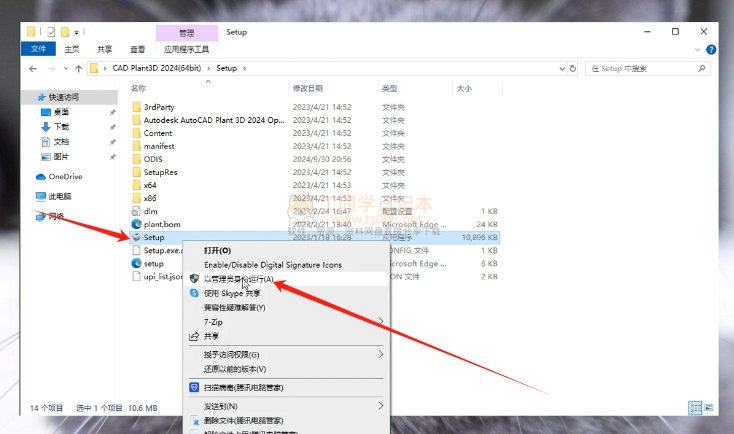Click the Setup 中搜索 search box
The image size is (734, 434).
click(648, 68)
